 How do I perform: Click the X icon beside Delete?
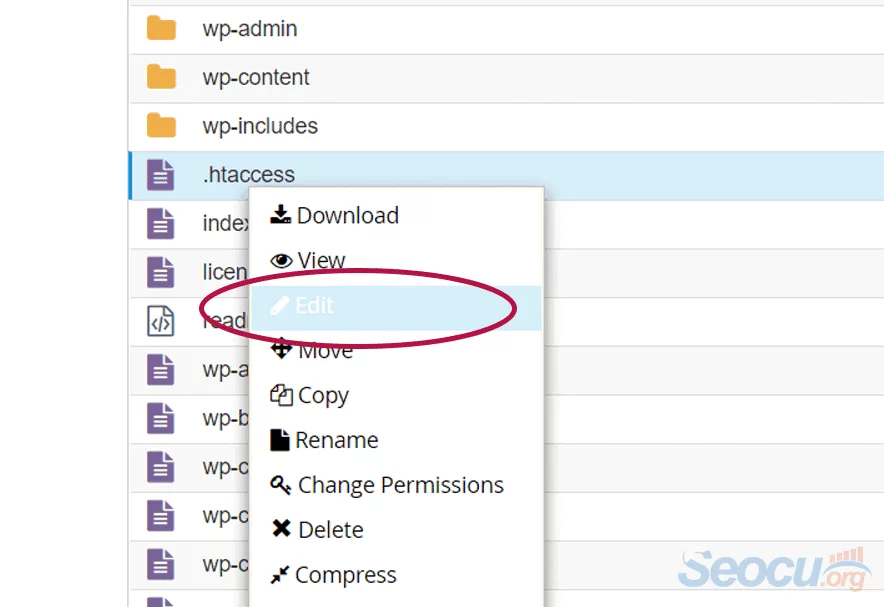coord(281,529)
